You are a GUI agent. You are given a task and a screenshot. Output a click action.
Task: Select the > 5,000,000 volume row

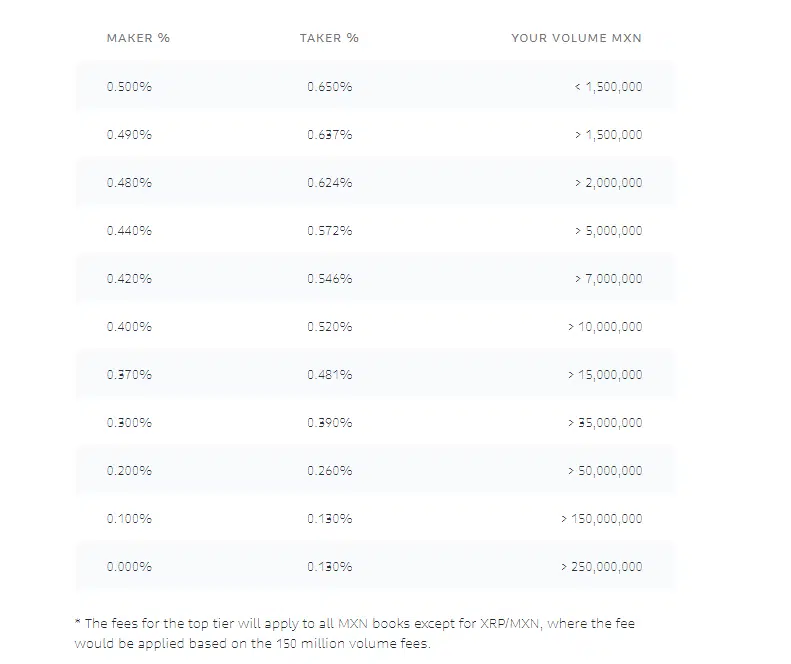pos(374,231)
